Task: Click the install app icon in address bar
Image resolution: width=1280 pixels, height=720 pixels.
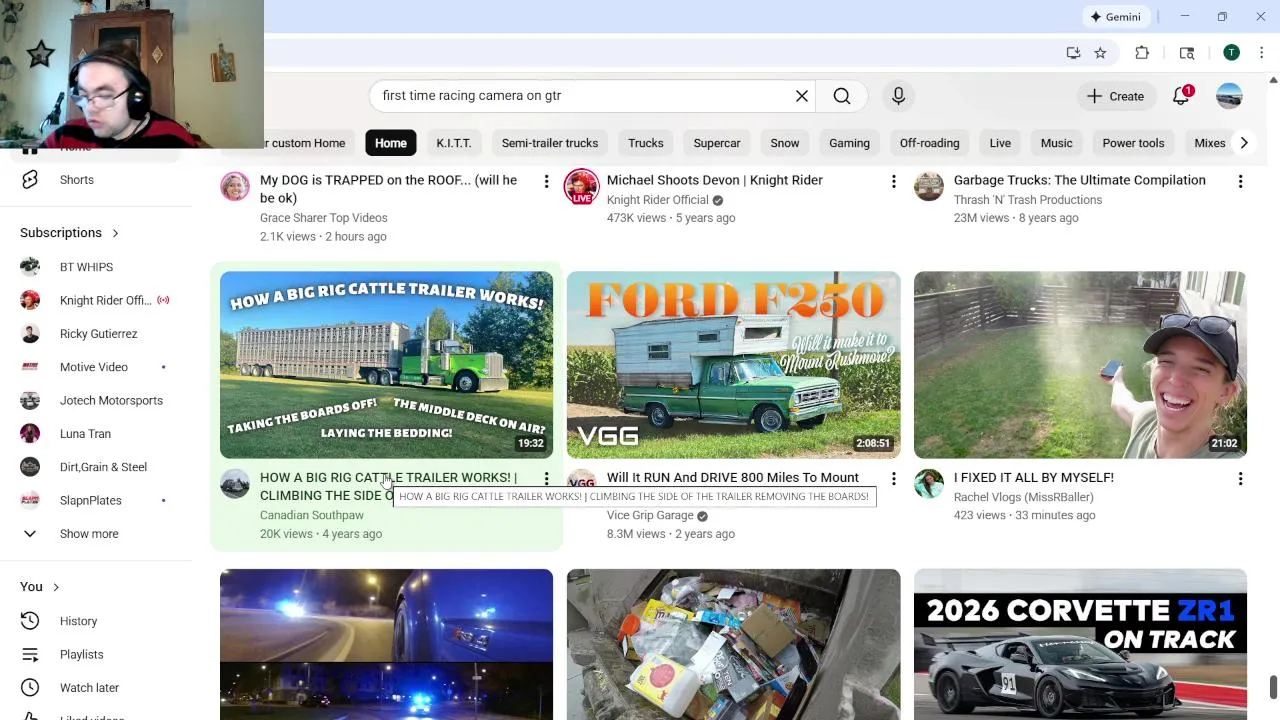Action: (x=1073, y=53)
